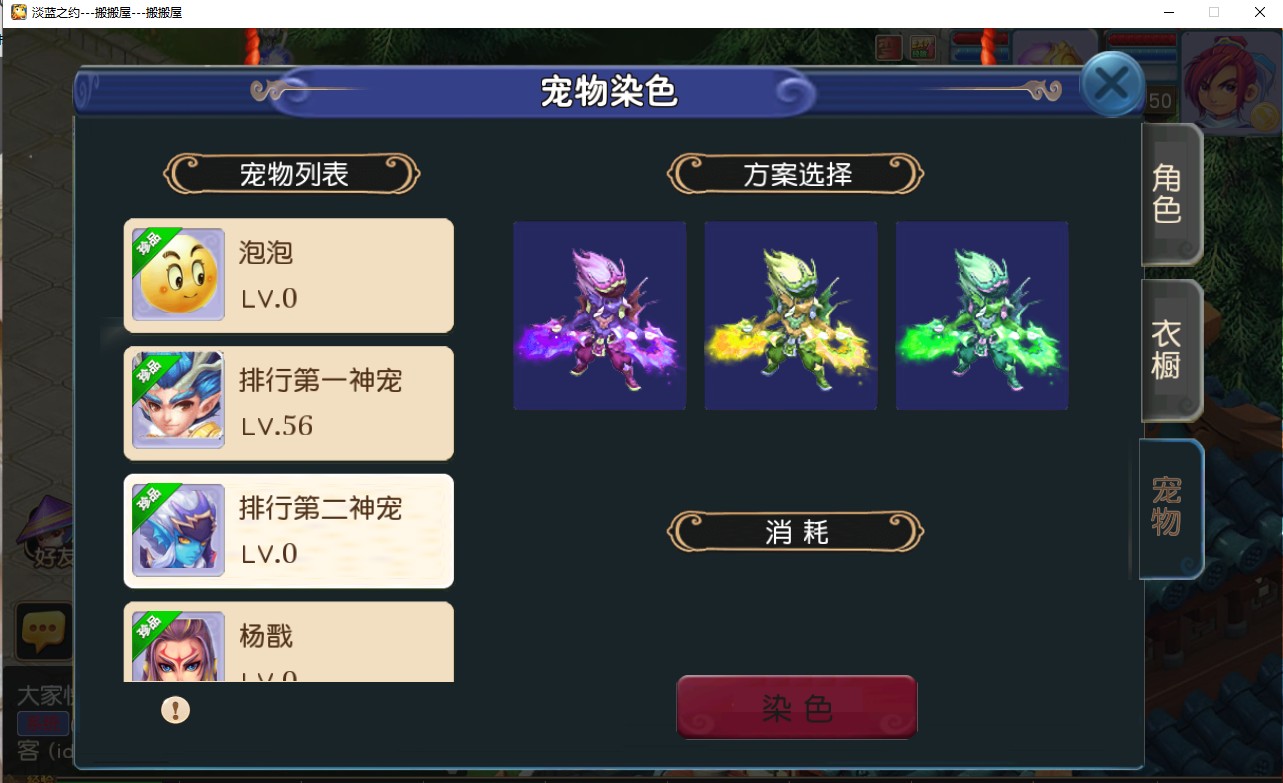The image size is (1283, 783).
Task: Click the 淡蓝之约 title bar app icon
Action: [18, 13]
